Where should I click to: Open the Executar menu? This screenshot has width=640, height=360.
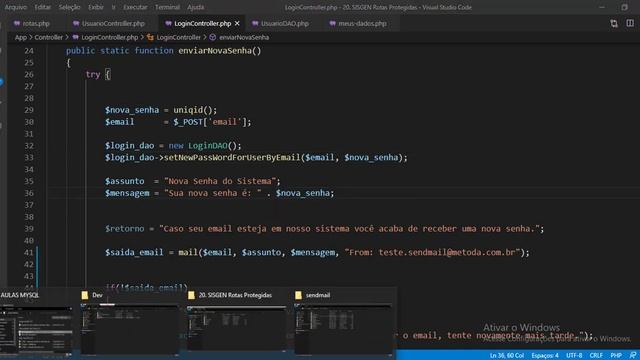135,7
